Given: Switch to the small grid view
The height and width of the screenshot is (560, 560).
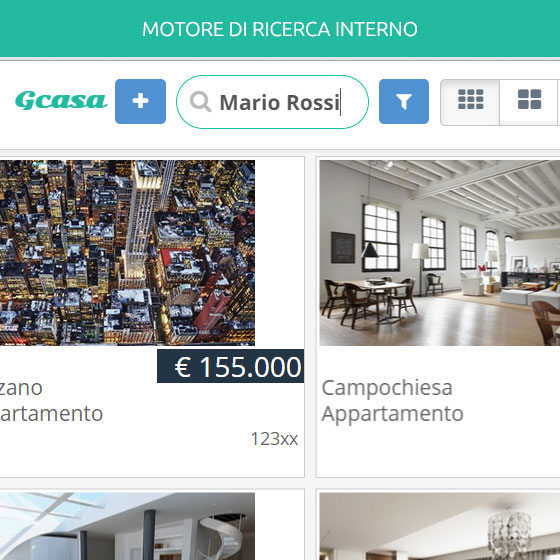Looking at the screenshot, I should (470, 102).
